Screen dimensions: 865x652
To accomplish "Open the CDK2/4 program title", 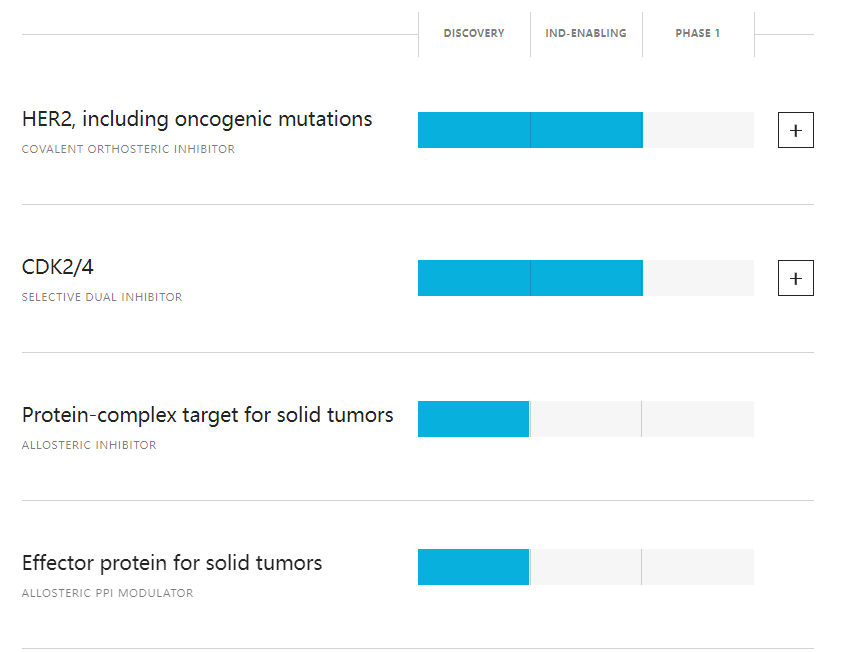I will pyautogui.click(x=58, y=267).
